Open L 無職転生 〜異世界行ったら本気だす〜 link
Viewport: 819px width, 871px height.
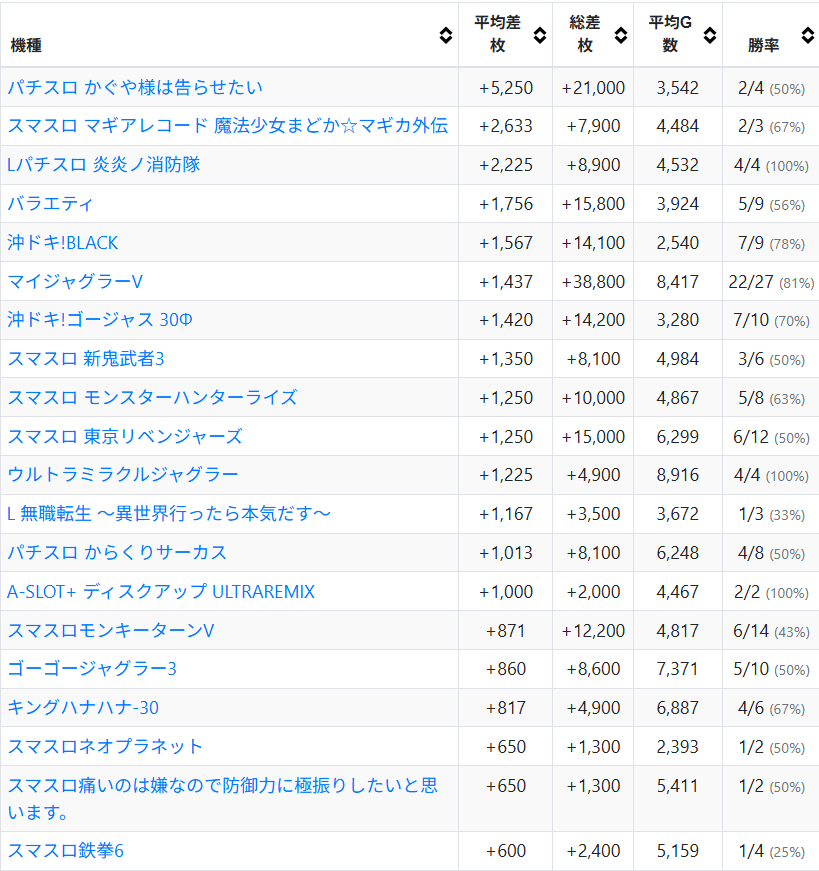(x=169, y=514)
